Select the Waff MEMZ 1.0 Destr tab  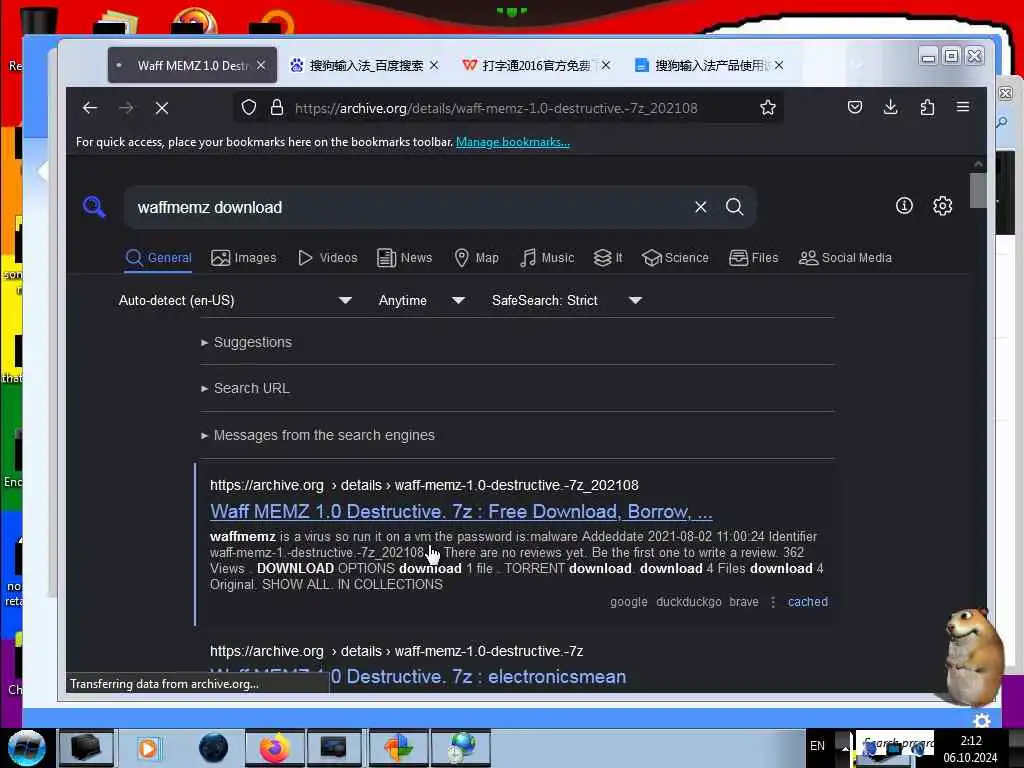[191, 65]
